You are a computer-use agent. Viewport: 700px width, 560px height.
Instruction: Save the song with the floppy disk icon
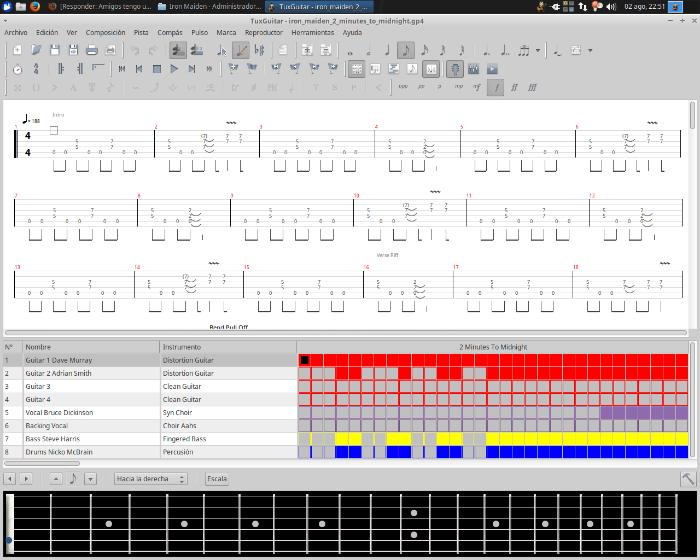point(54,50)
